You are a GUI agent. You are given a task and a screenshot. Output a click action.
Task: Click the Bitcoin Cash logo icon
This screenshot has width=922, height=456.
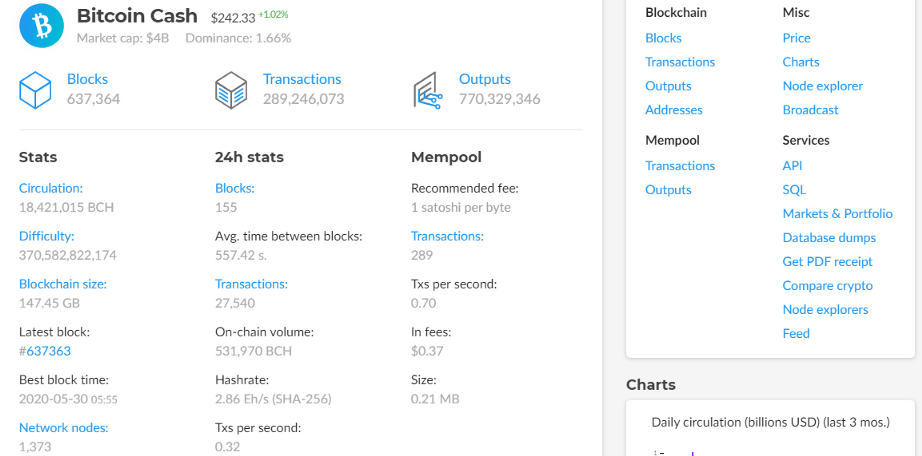pos(42,26)
